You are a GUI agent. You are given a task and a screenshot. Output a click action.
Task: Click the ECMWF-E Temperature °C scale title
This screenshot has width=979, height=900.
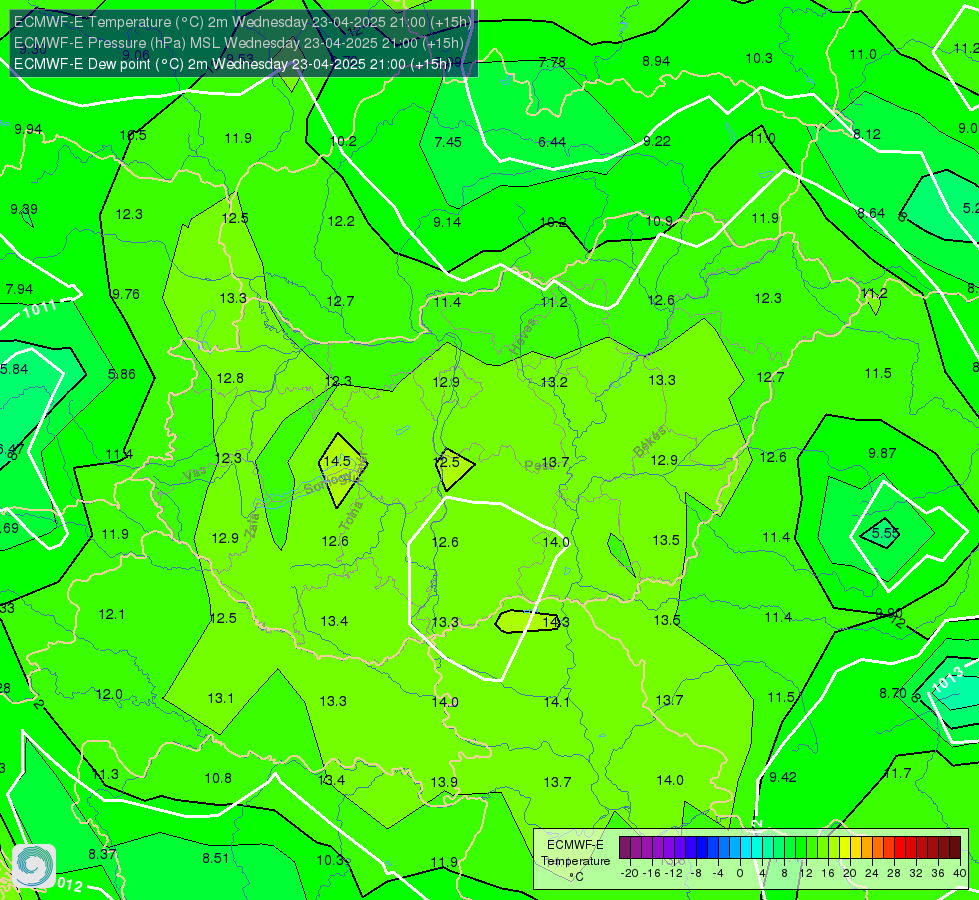pos(575,861)
